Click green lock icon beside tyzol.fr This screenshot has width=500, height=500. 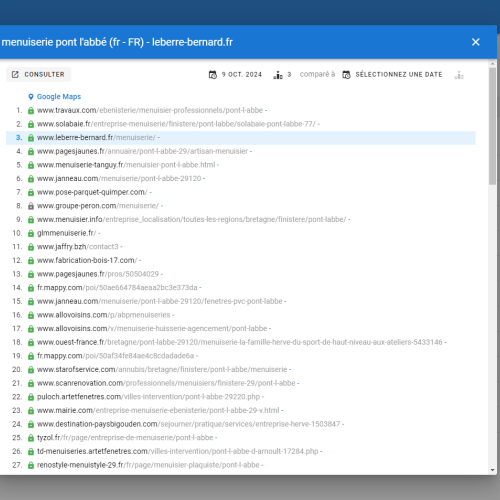tap(31, 439)
